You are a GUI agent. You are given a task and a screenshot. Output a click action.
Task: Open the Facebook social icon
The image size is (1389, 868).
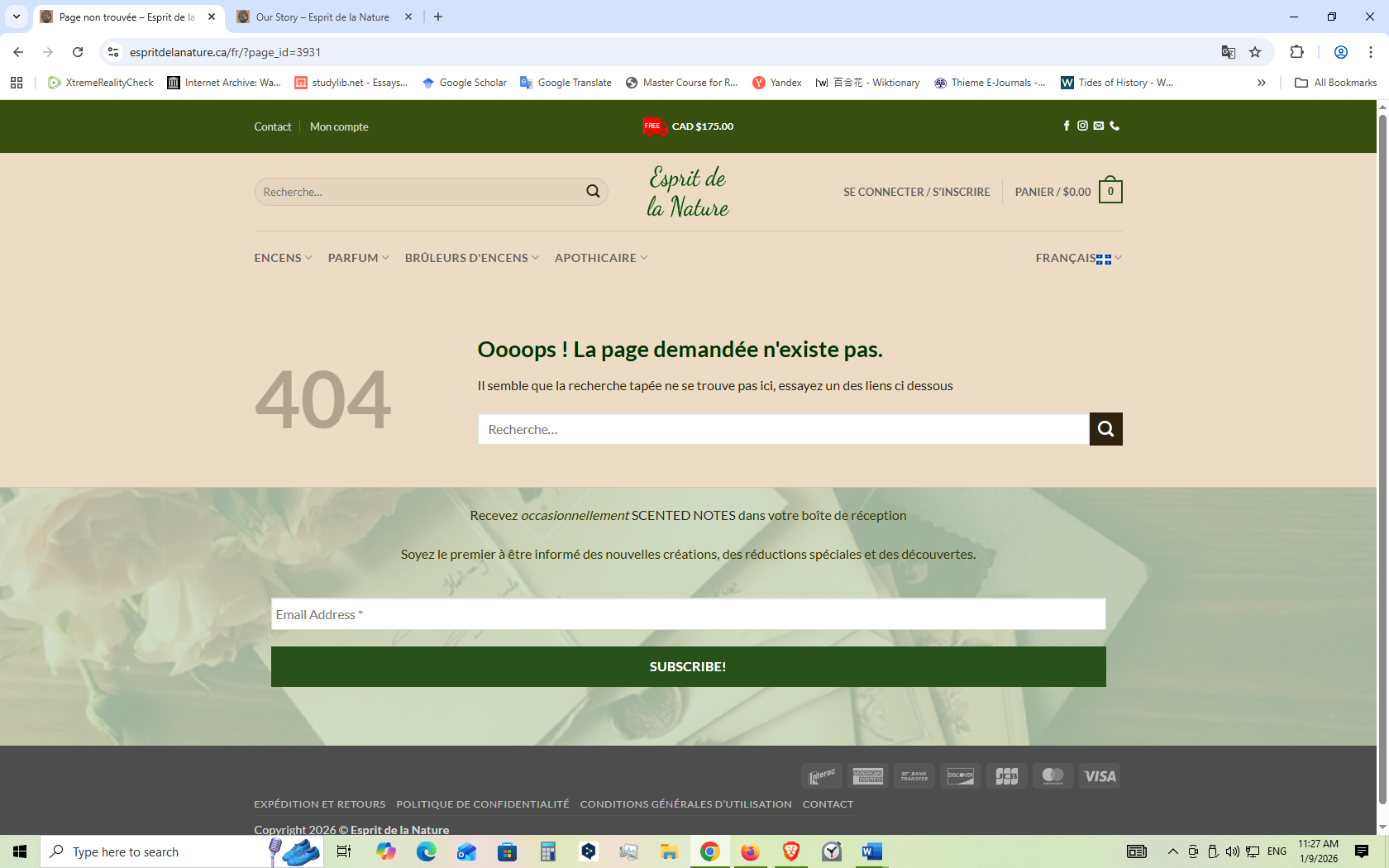point(1067,126)
